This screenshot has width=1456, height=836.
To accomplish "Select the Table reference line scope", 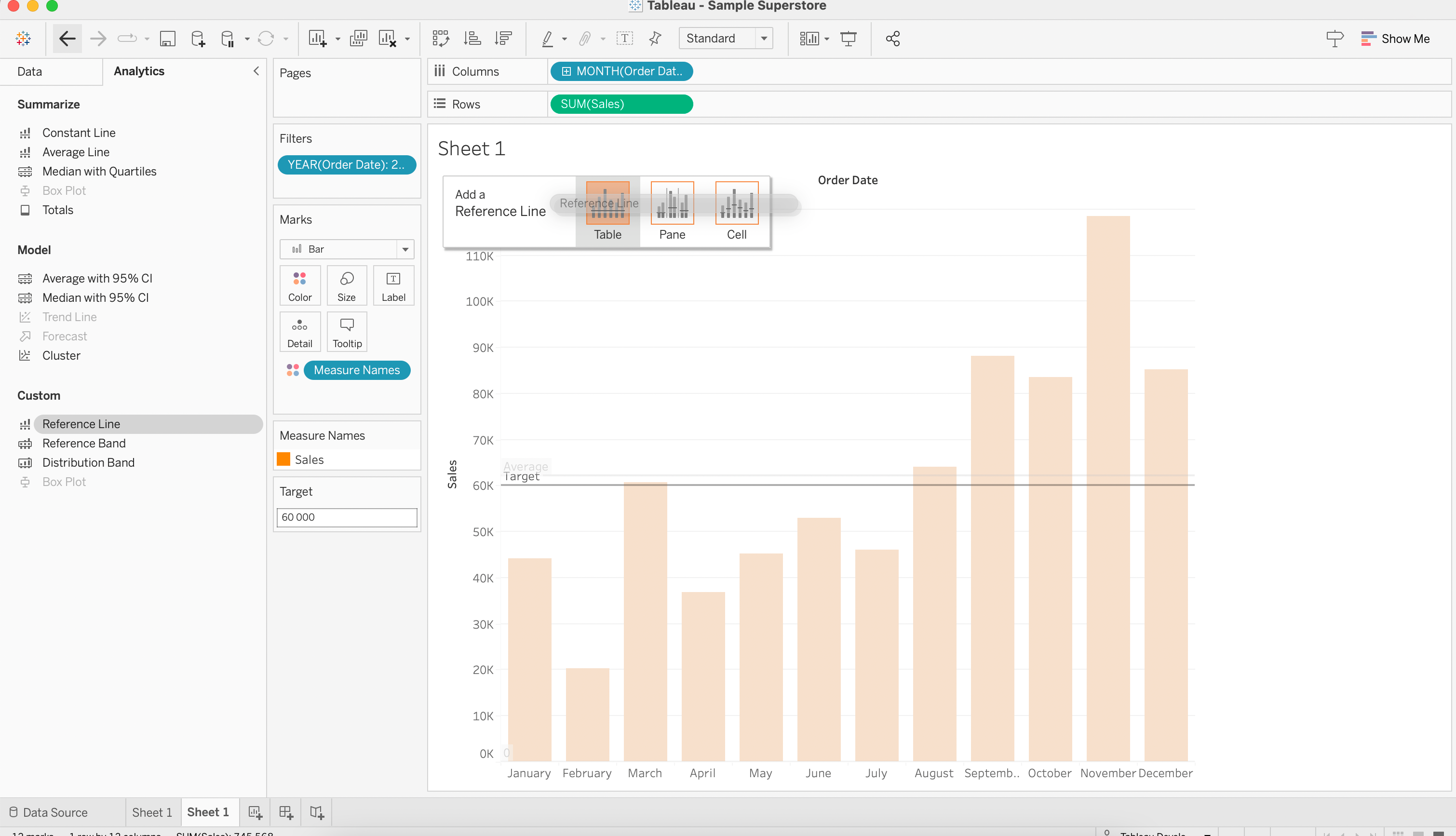I will tap(607, 211).
